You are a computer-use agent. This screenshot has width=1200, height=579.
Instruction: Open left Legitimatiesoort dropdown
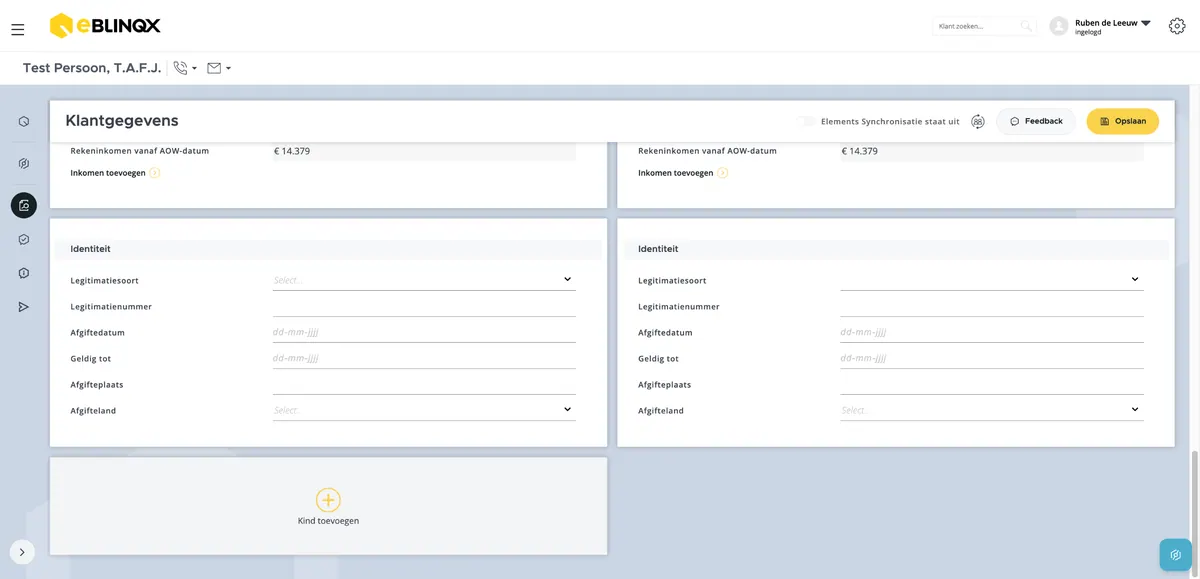[x=424, y=280]
